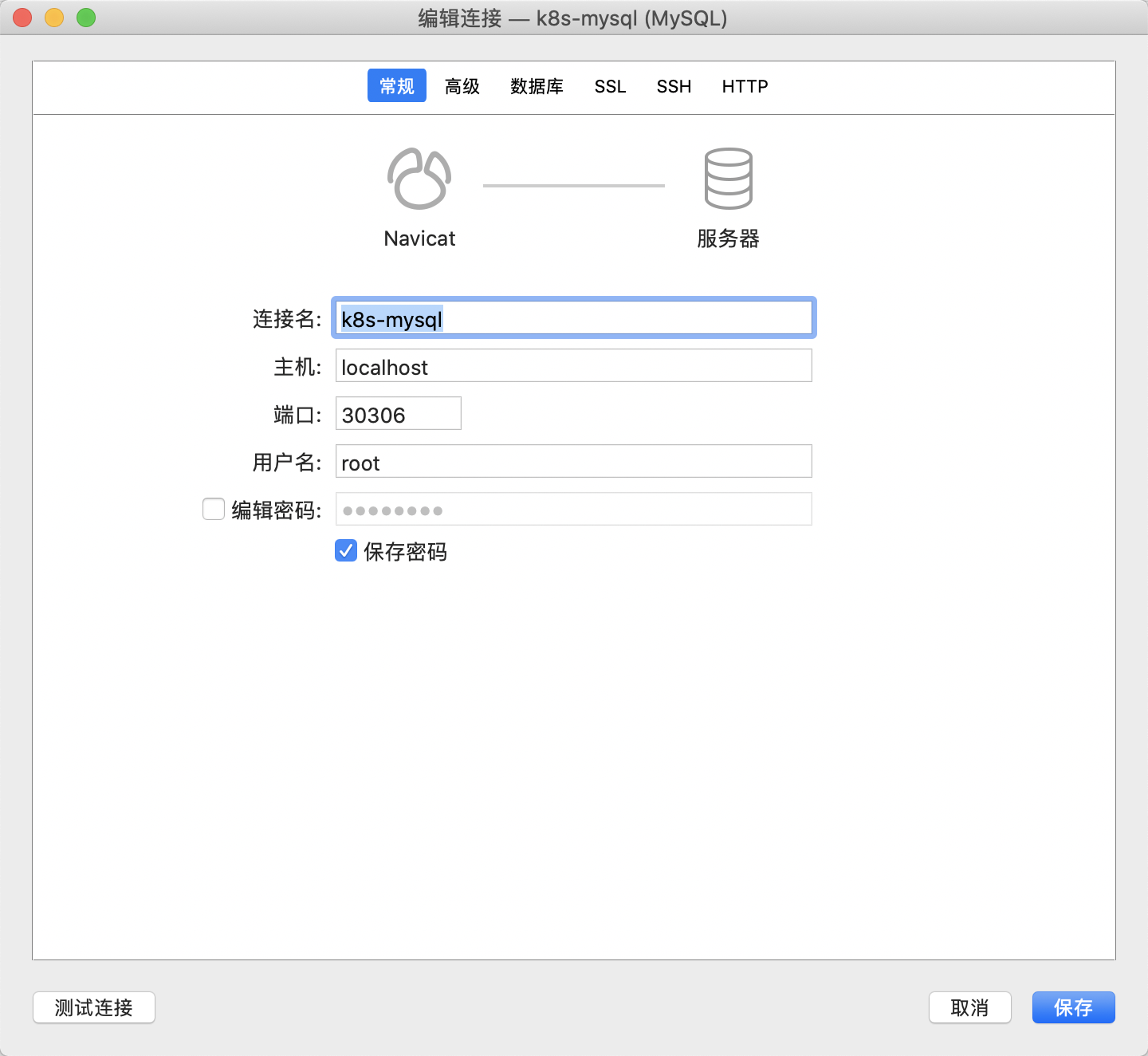The width and height of the screenshot is (1148, 1056).
Task: Switch to the 高级 tab
Action: click(462, 86)
